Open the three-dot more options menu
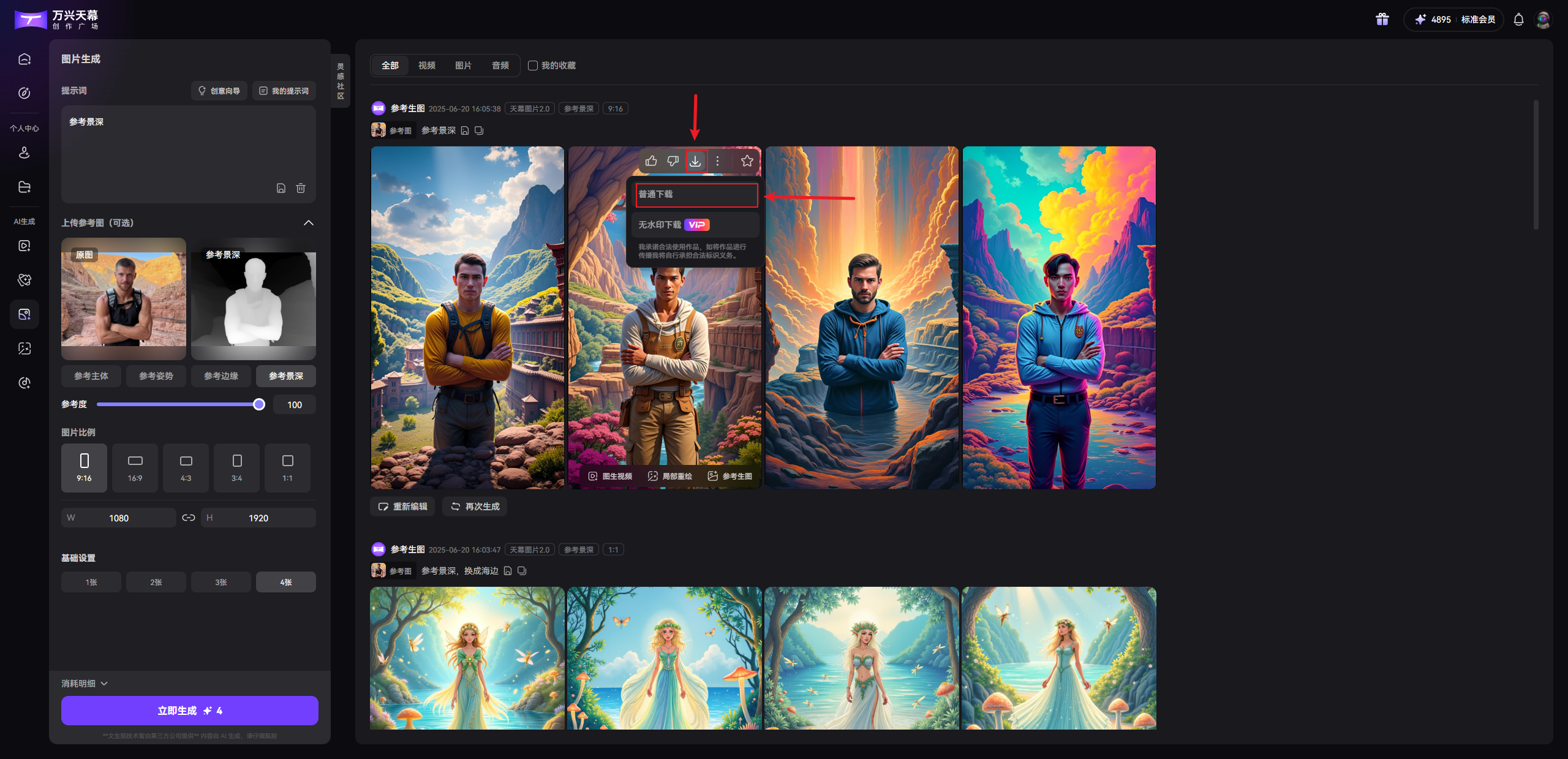 (x=717, y=161)
